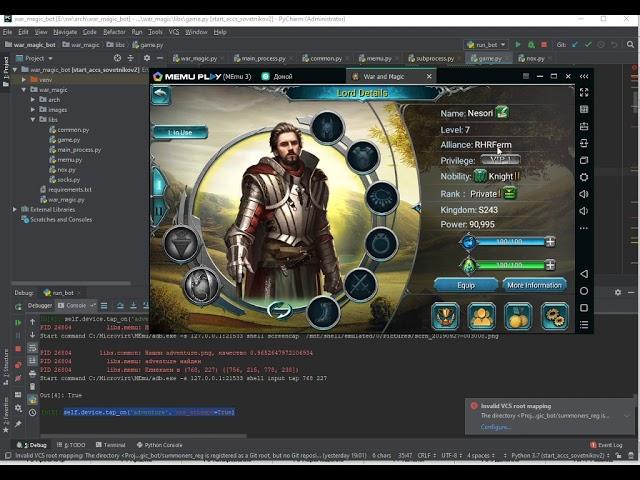Screen dimensions: 640x480
Task: Click the swap lord arrows icon
Action: pyautogui.click(x=280, y=310)
